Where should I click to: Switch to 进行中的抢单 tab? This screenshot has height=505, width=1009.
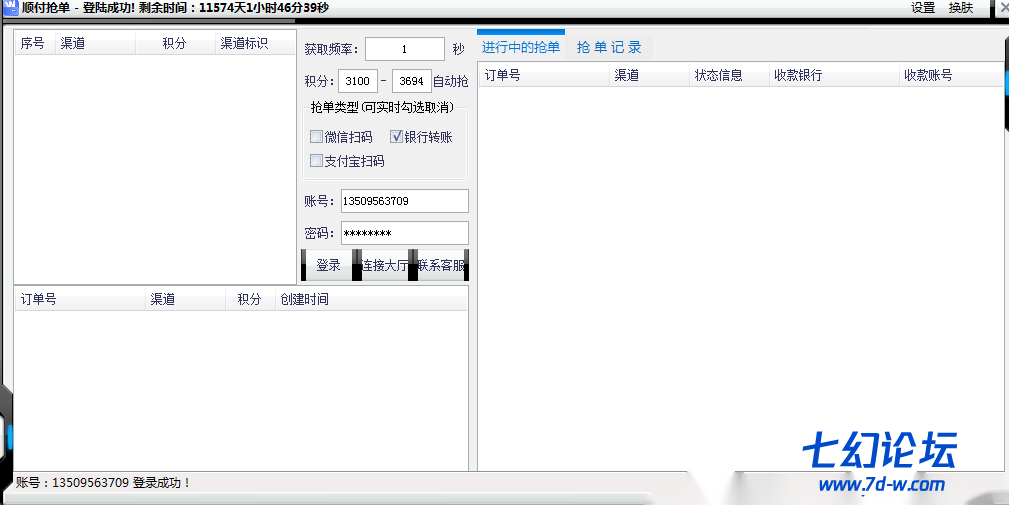(521, 47)
